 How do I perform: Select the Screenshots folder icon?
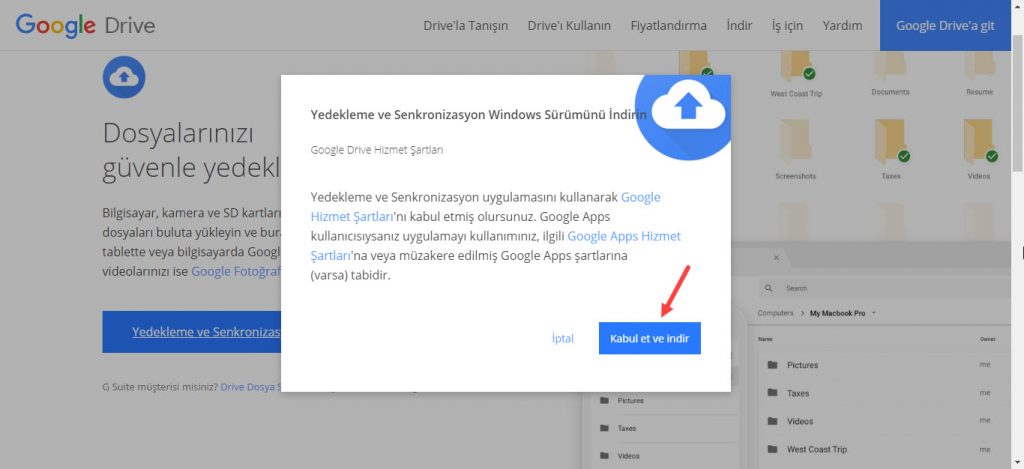[795, 143]
